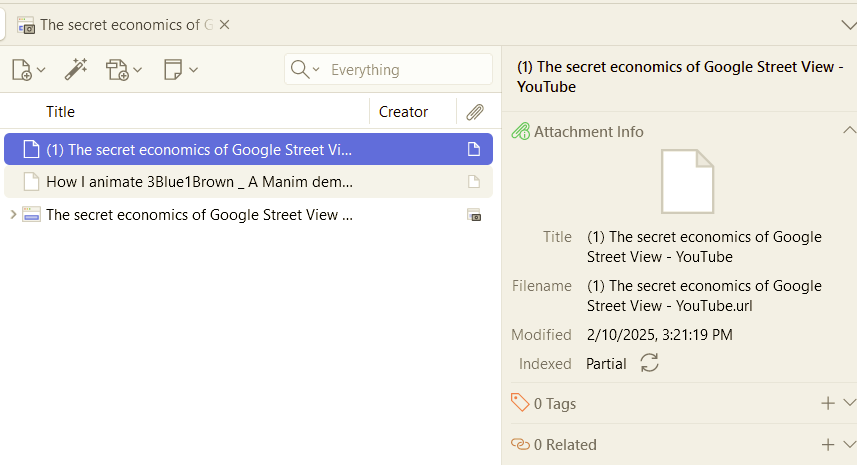
Task: Open dropdown arrow next to New Item
Action: [x=40, y=70]
